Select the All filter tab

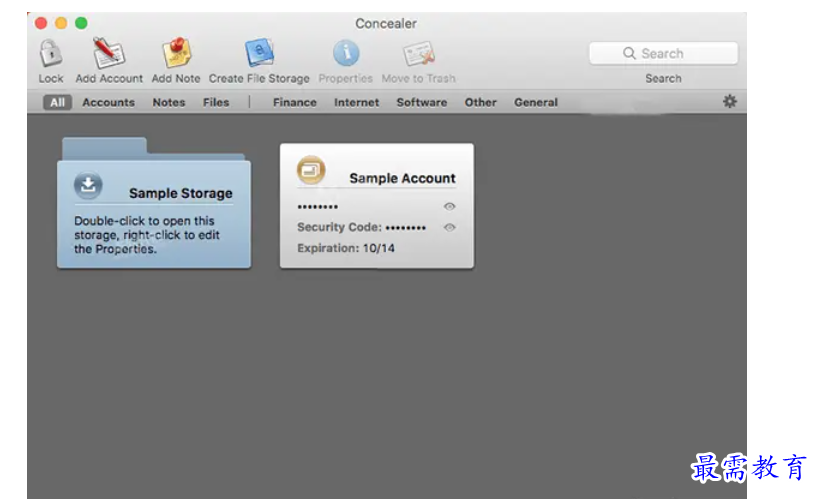pos(57,102)
